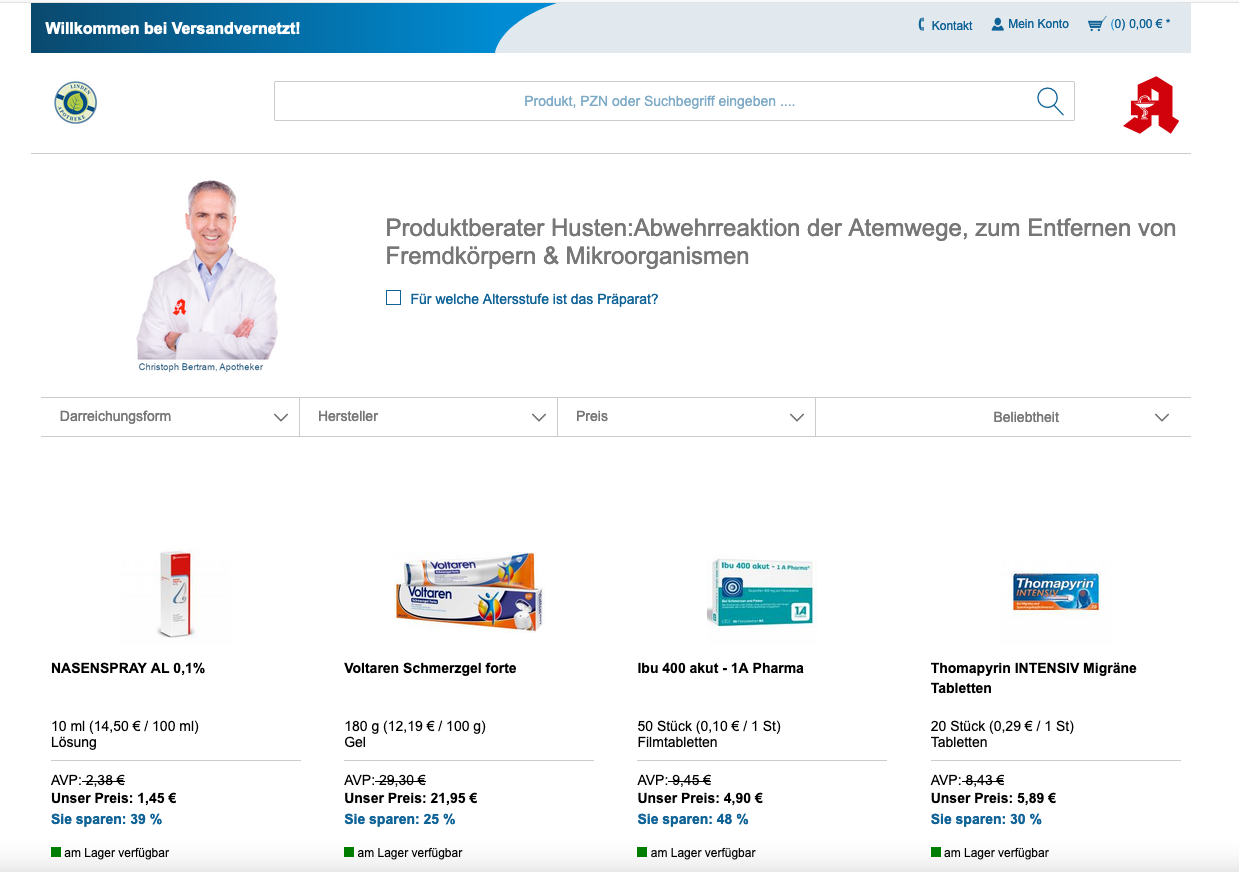This screenshot has width=1239, height=872.
Task: Open the NASENSPRAY AL 0,1% product title
Action: [x=128, y=668]
